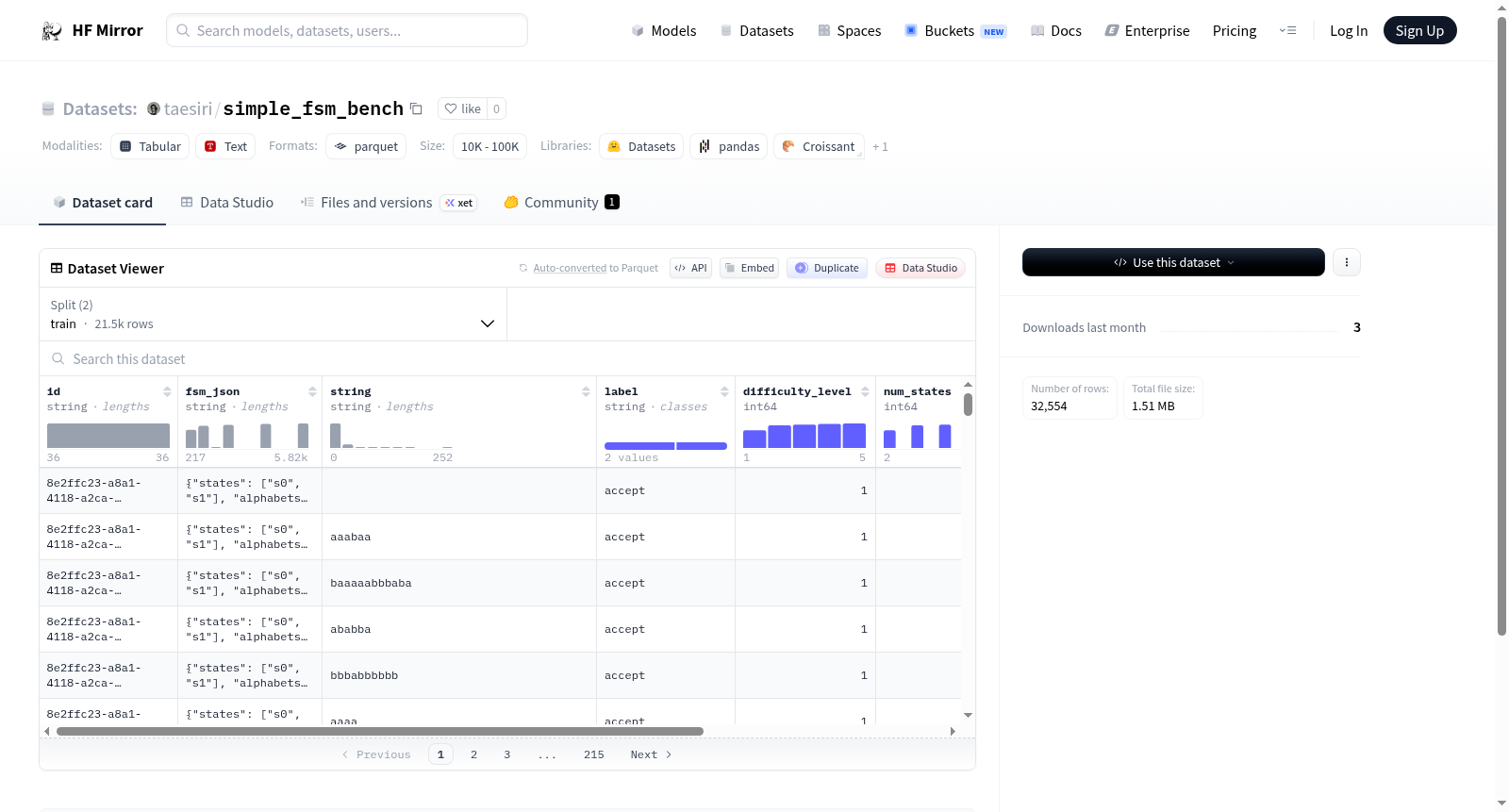Focus the top search models field
Image resolution: width=1509 pixels, height=812 pixels.
[347, 30]
